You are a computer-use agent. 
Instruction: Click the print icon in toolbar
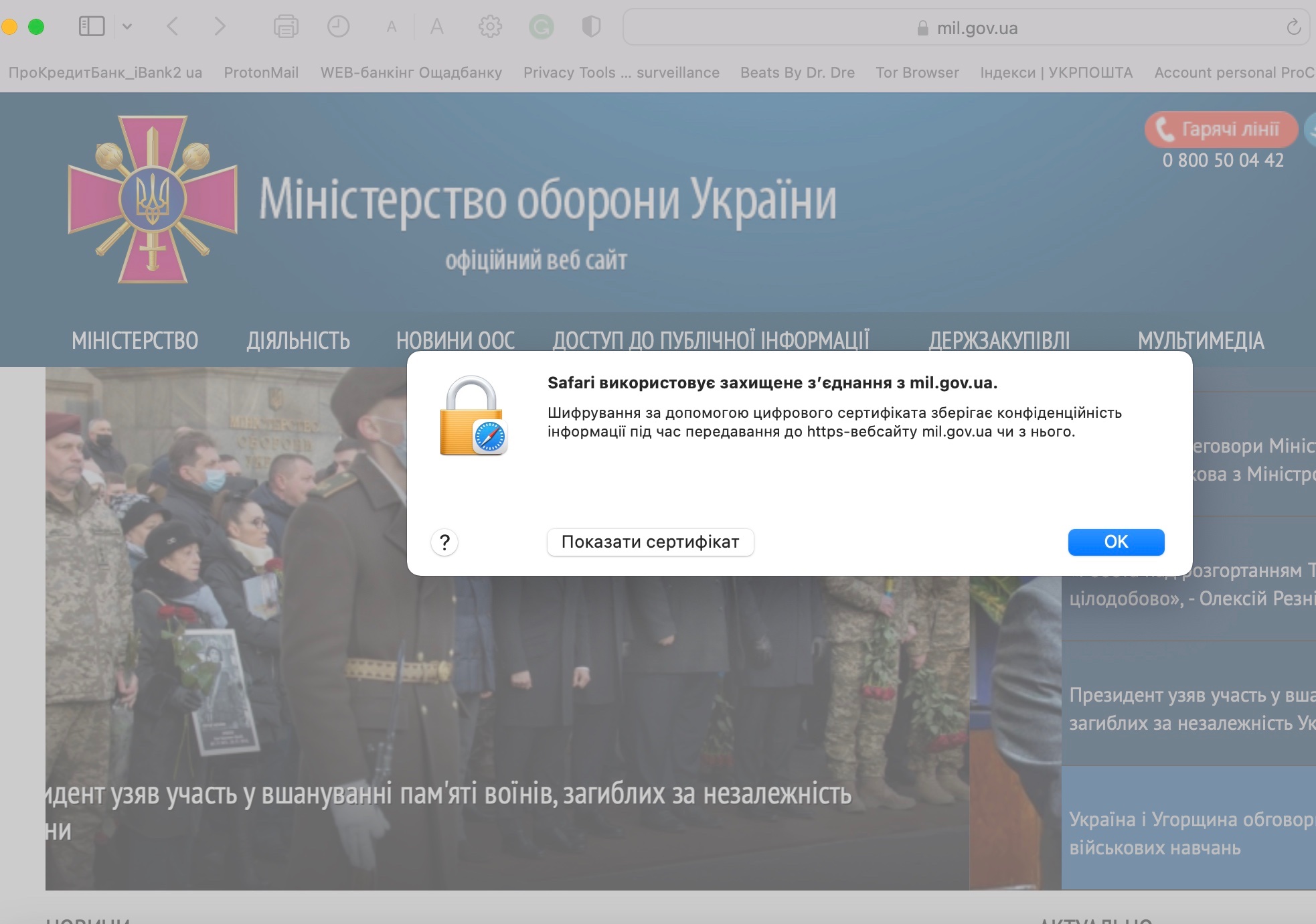point(286,27)
